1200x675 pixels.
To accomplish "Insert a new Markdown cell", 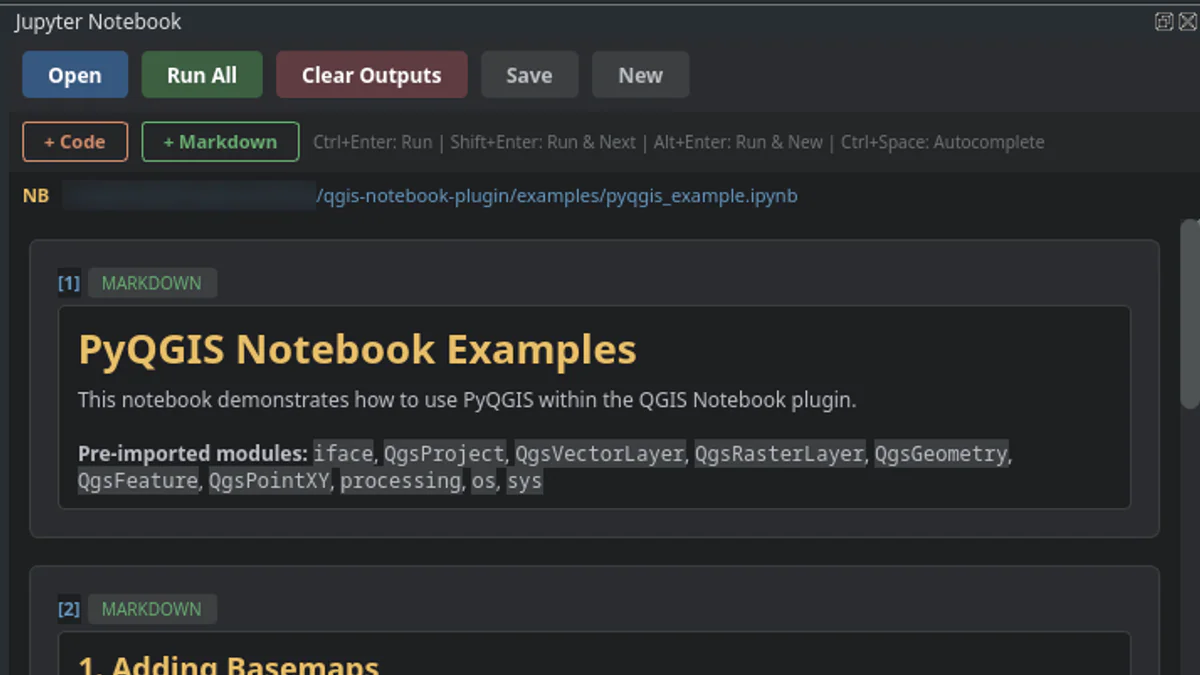I will [219, 141].
